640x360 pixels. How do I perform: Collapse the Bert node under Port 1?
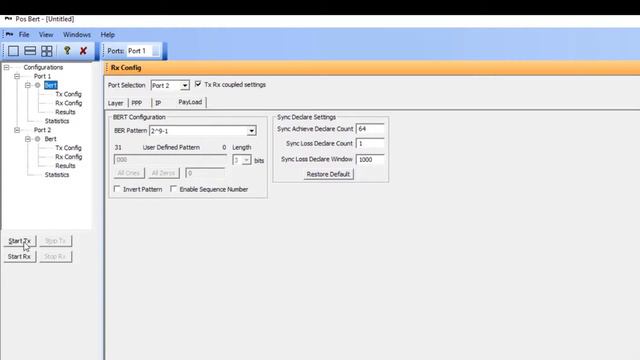pos(28,85)
